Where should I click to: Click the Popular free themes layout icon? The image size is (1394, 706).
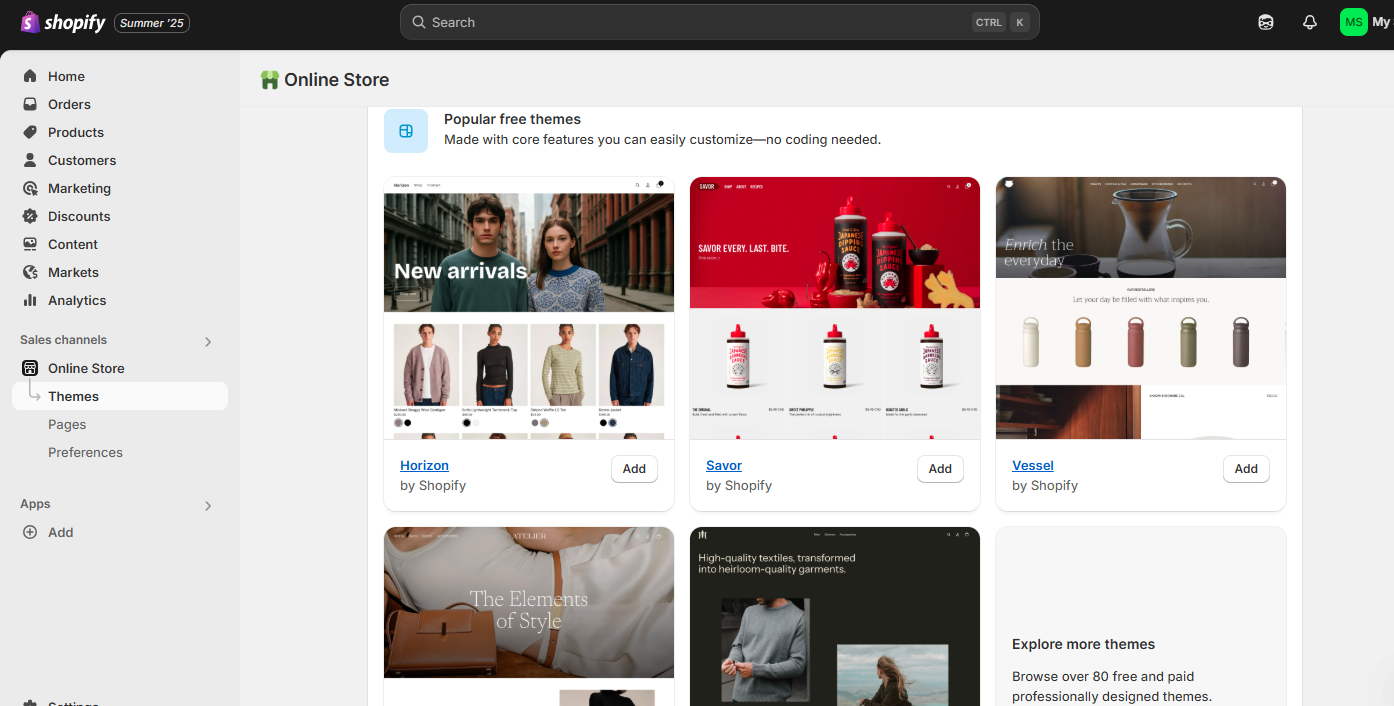coord(406,131)
